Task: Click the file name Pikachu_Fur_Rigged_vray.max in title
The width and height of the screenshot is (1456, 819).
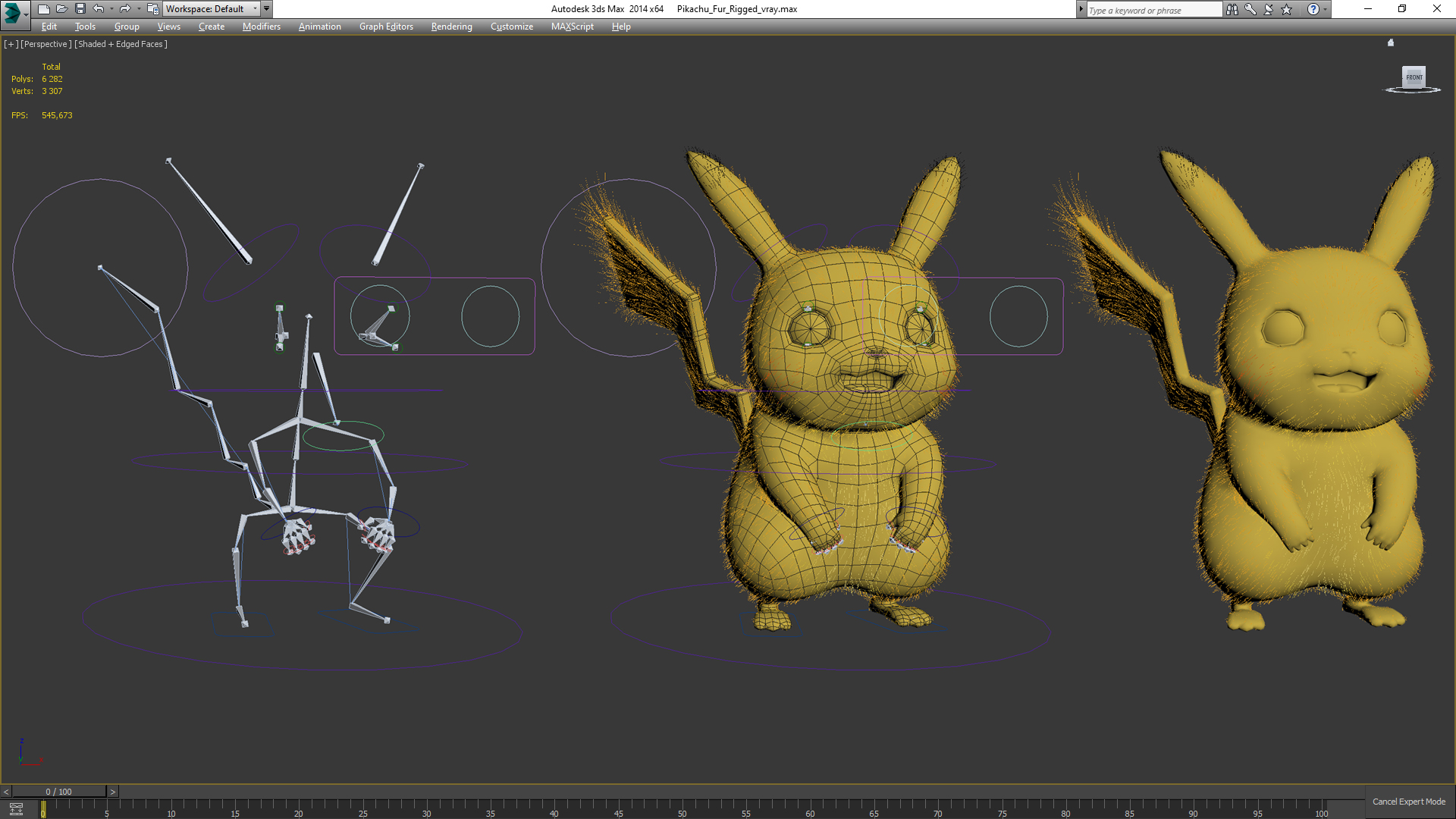Action: point(736,9)
